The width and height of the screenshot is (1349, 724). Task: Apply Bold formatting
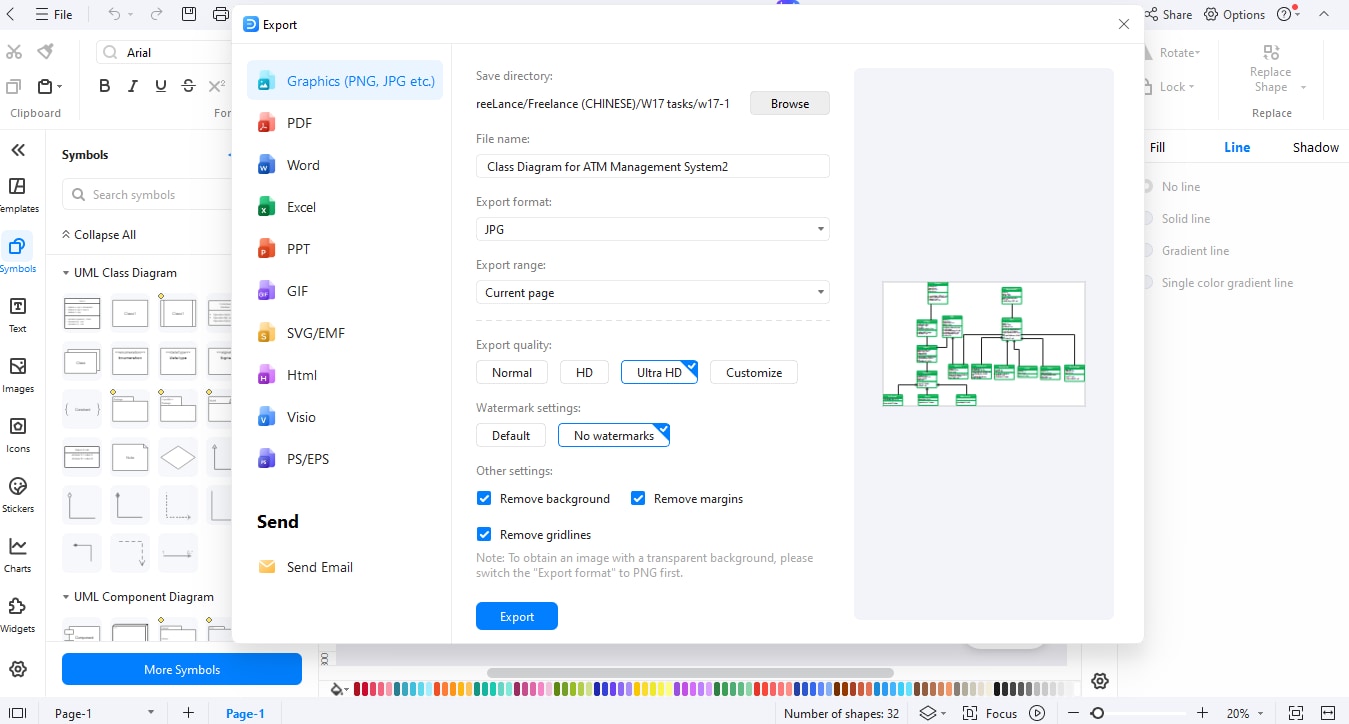(x=105, y=86)
